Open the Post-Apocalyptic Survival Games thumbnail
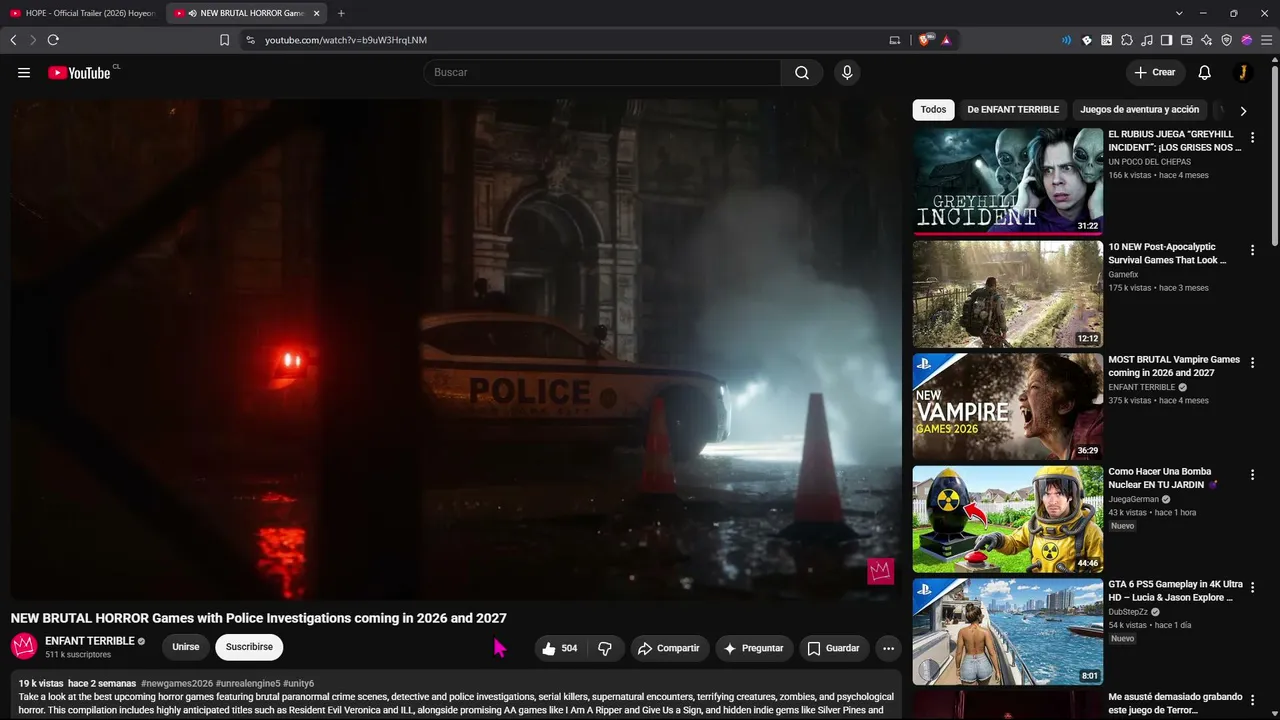The height and width of the screenshot is (720, 1280). click(x=1008, y=294)
